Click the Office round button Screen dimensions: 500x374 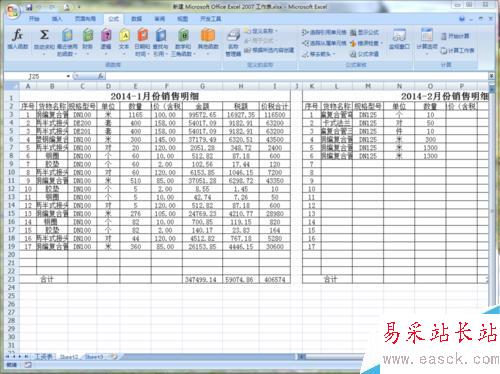pyautogui.click(x=13, y=12)
